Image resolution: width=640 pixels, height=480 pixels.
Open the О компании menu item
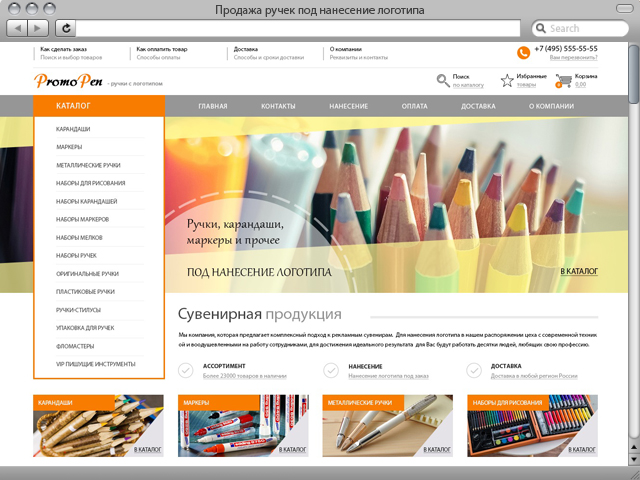[x=551, y=106]
